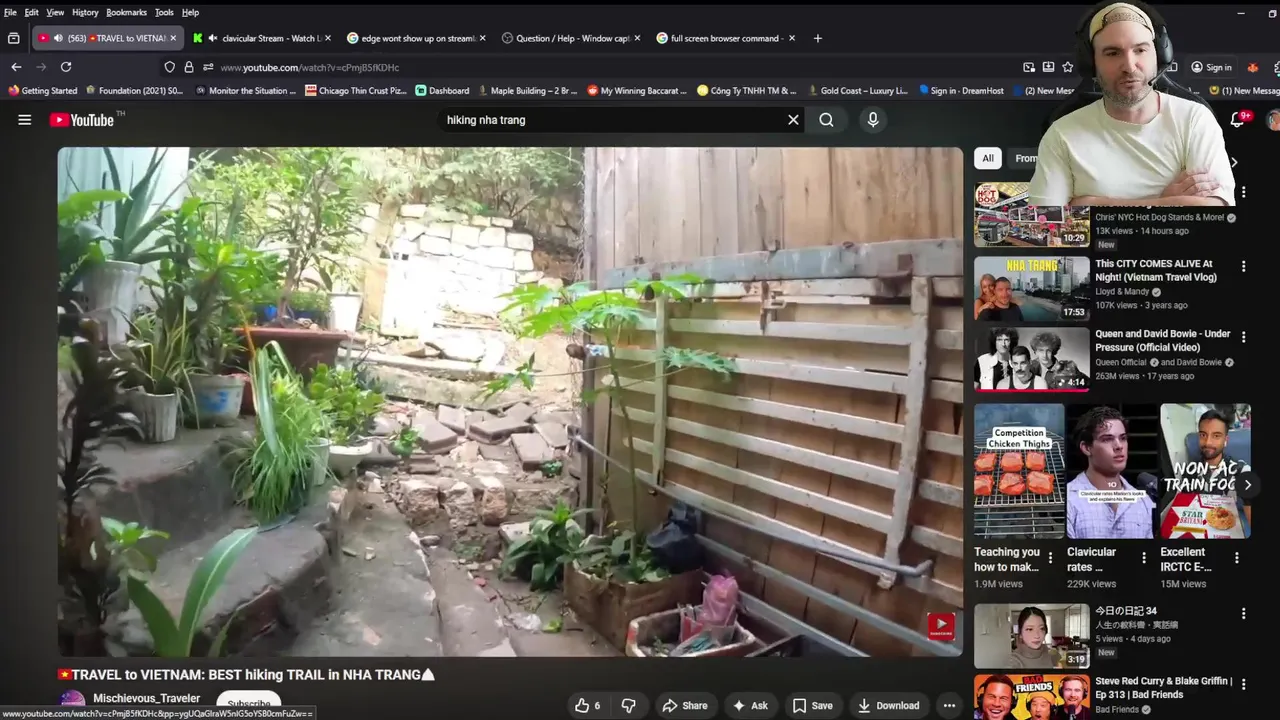
Task: Open 'Getting Started' bookmark
Action: point(42,90)
